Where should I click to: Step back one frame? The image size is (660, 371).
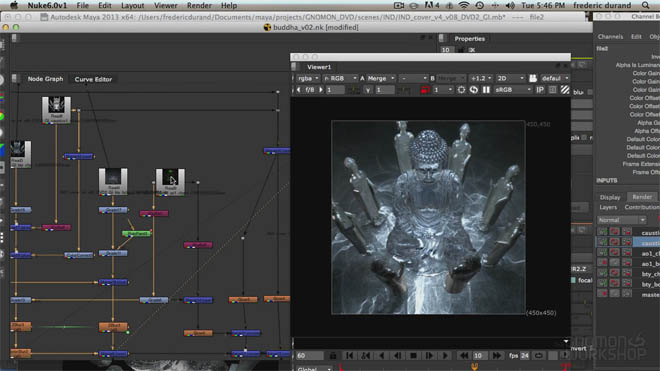coord(397,356)
